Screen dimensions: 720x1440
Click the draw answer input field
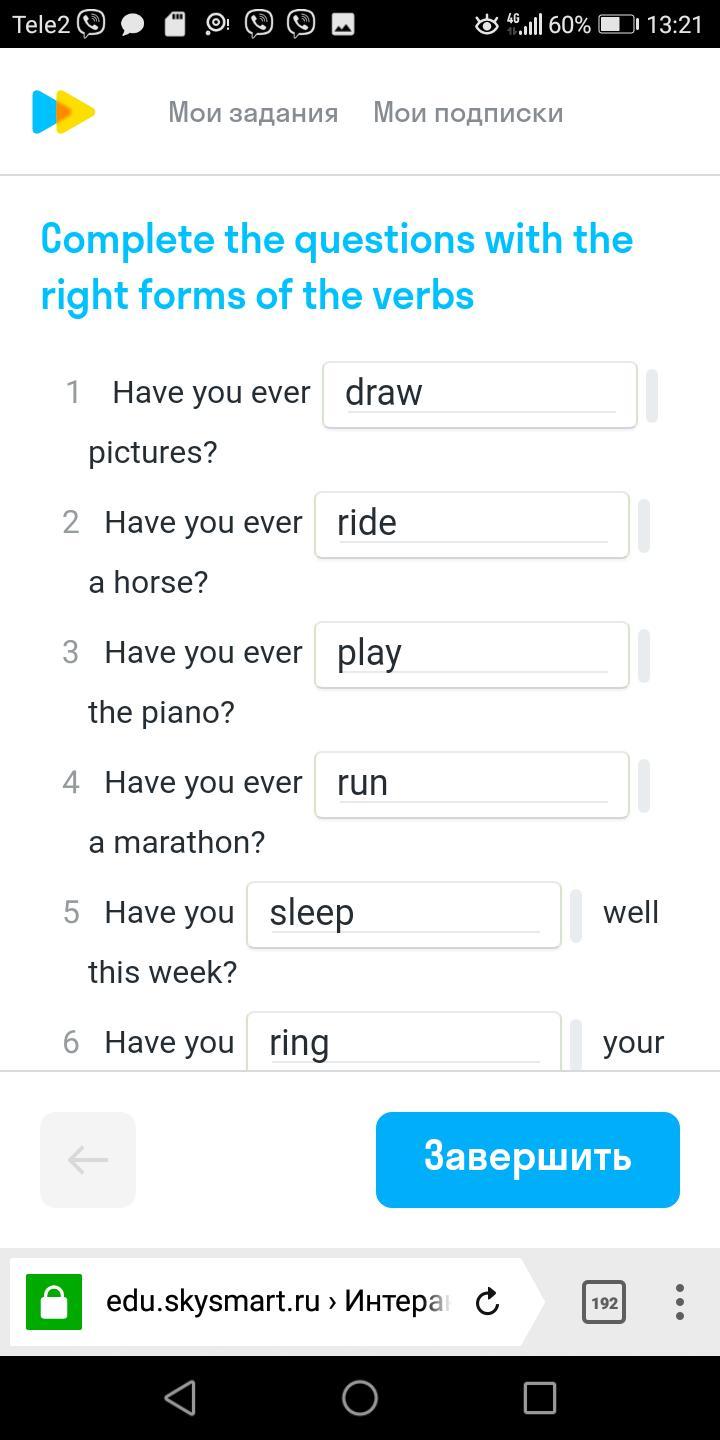point(479,395)
